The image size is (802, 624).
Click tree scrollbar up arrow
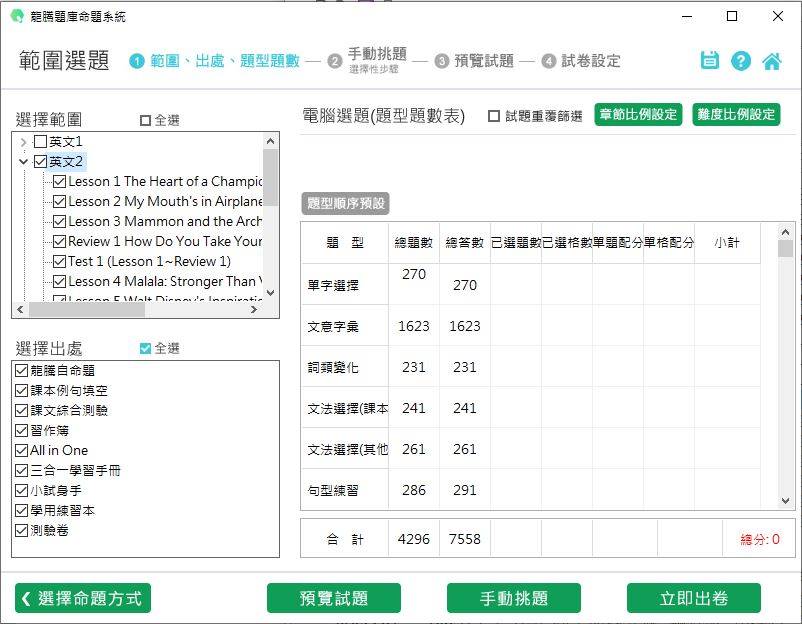pyautogui.click(x=271, y=141)
